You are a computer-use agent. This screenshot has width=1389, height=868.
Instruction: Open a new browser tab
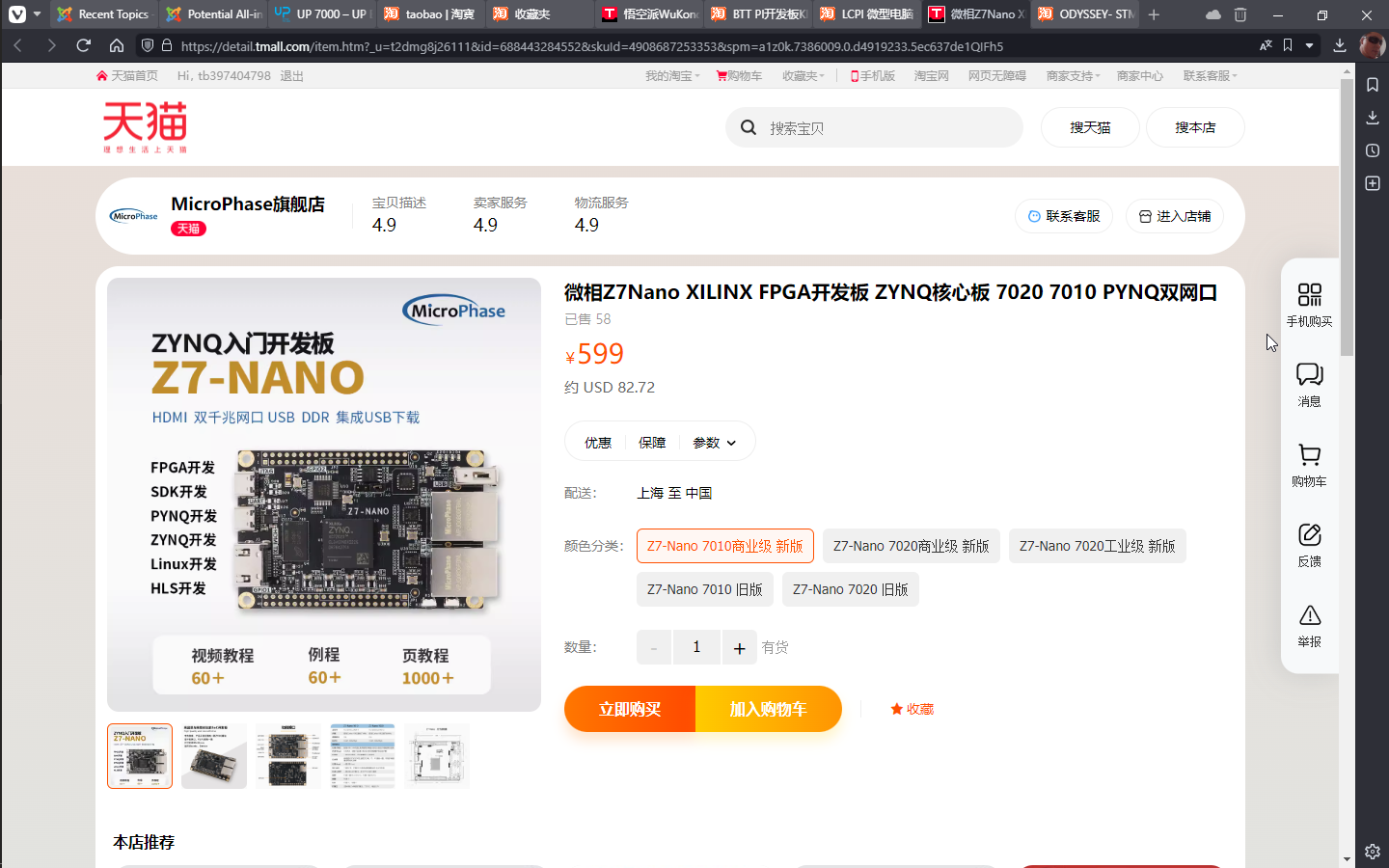[1154, 14]
